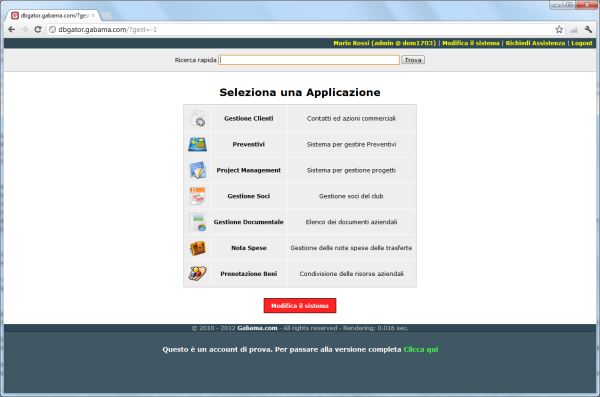Open Gestione Clienti application
The image size is (600, 397).
pyautogui.click(x=249, y=119)
